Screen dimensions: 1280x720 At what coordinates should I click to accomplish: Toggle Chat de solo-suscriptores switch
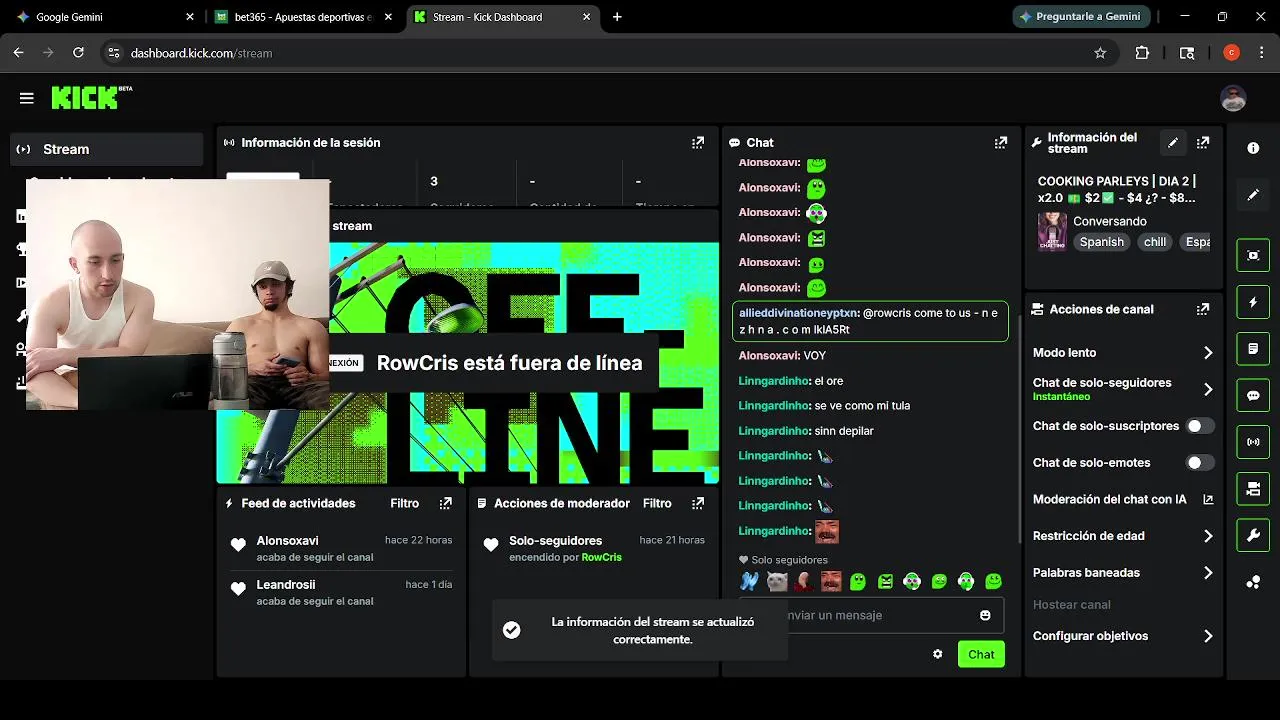click(x=1200, y=426)
